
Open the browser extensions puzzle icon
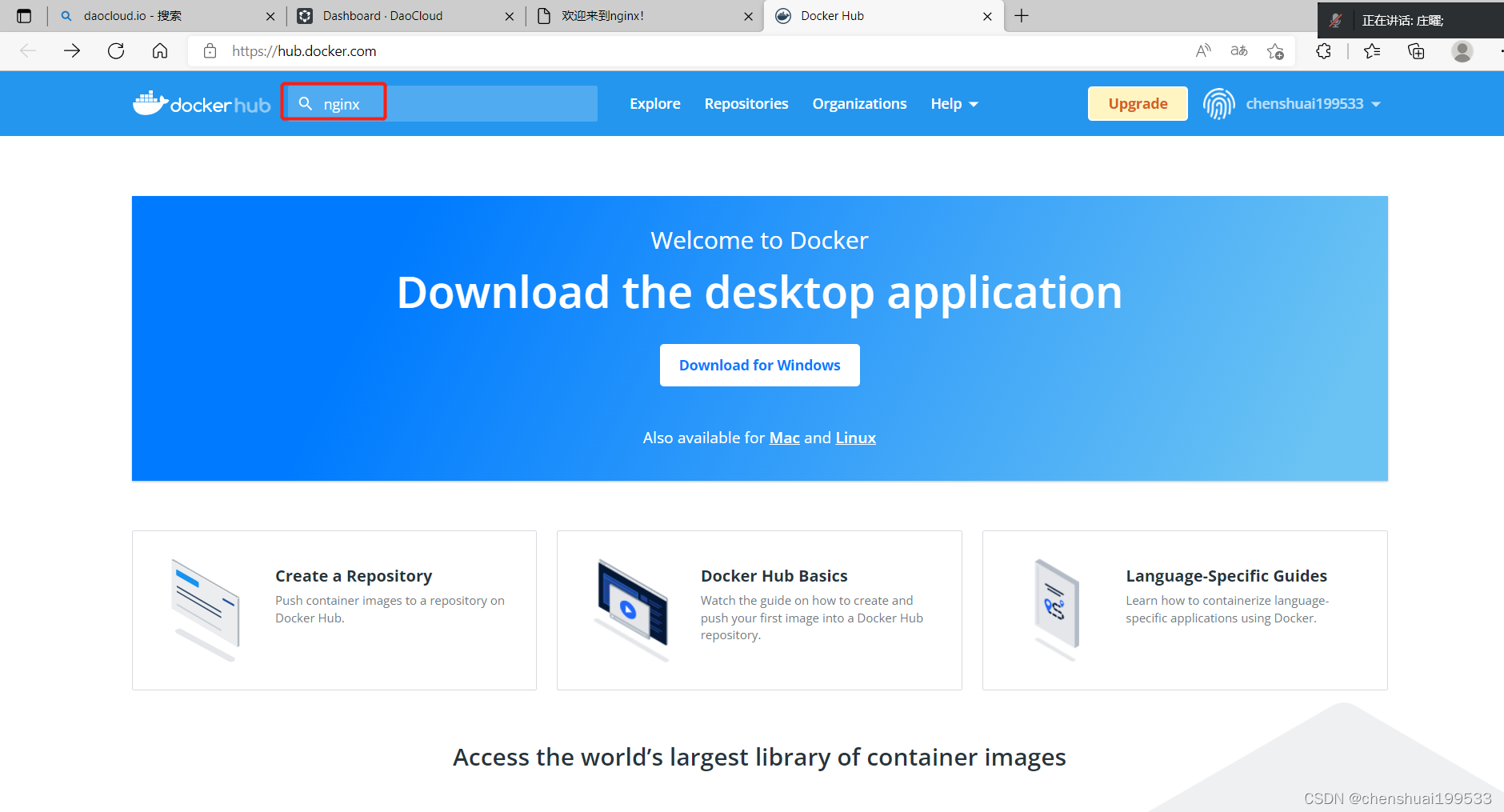[1323, 51]
